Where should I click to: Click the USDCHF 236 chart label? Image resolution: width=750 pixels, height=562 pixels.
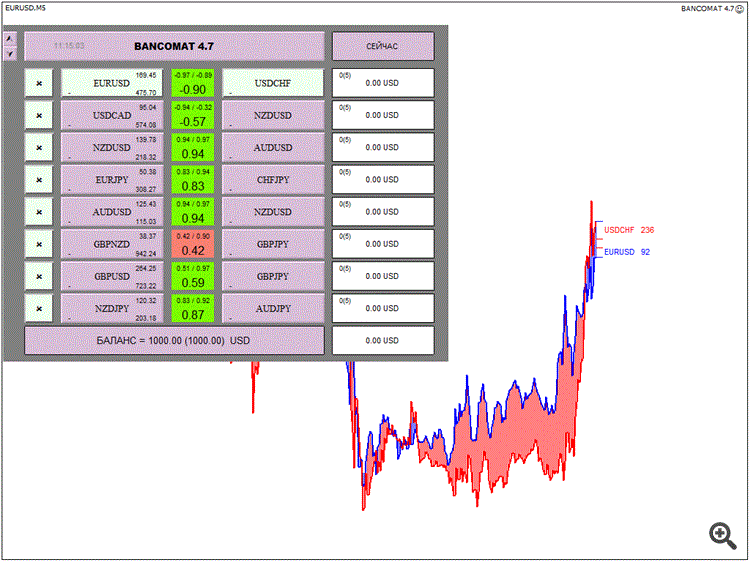coord(629,230)
